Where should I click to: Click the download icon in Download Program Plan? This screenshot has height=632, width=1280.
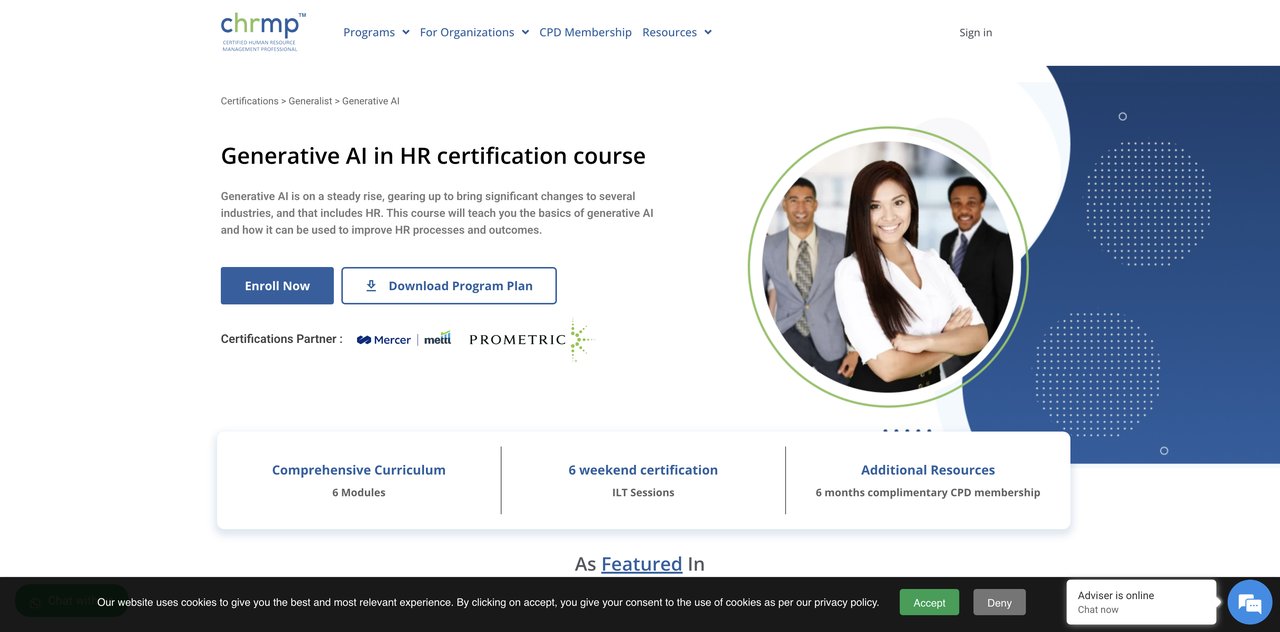pos(371,286)
